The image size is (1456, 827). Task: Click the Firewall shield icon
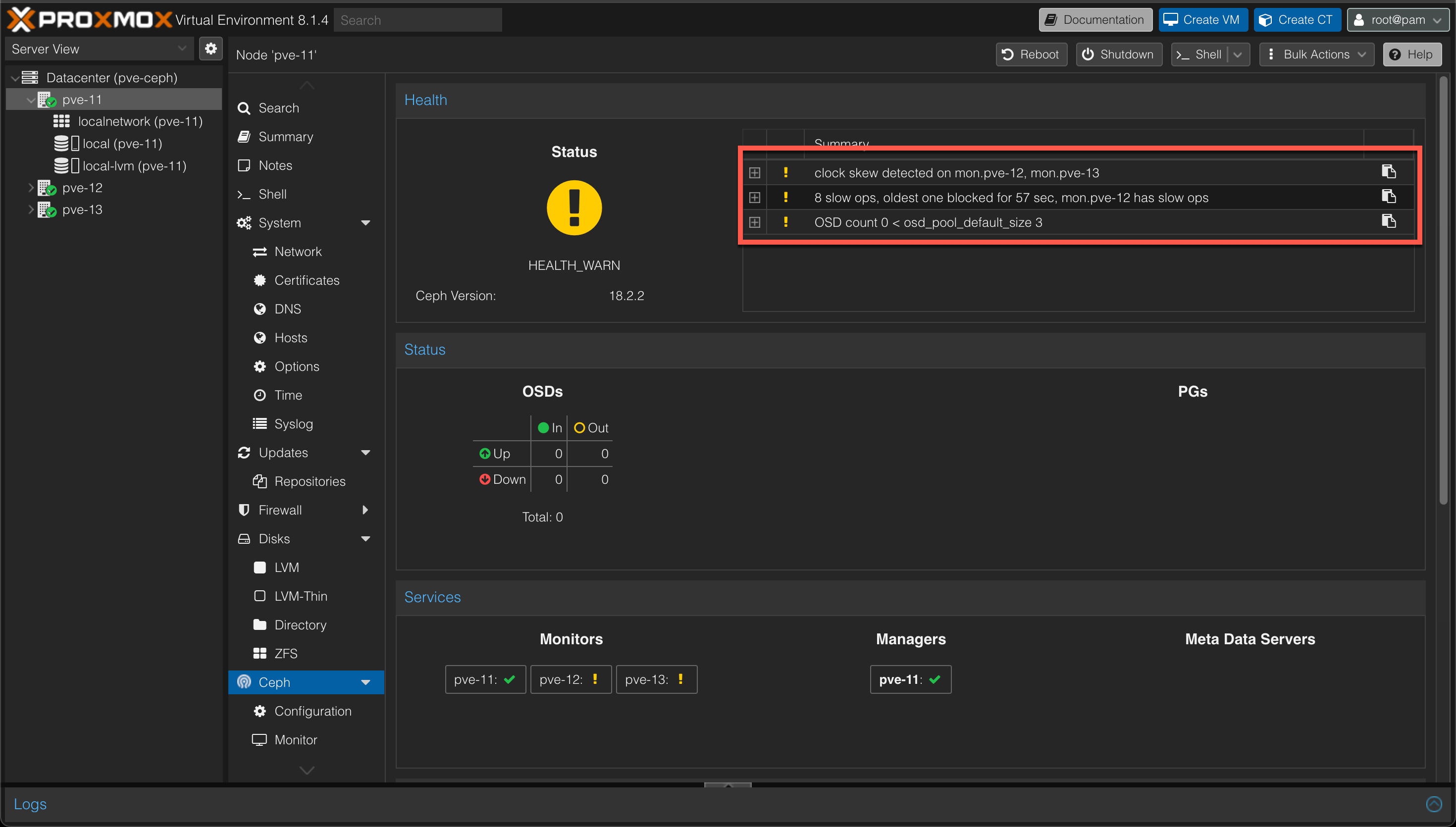click(244, 510)
